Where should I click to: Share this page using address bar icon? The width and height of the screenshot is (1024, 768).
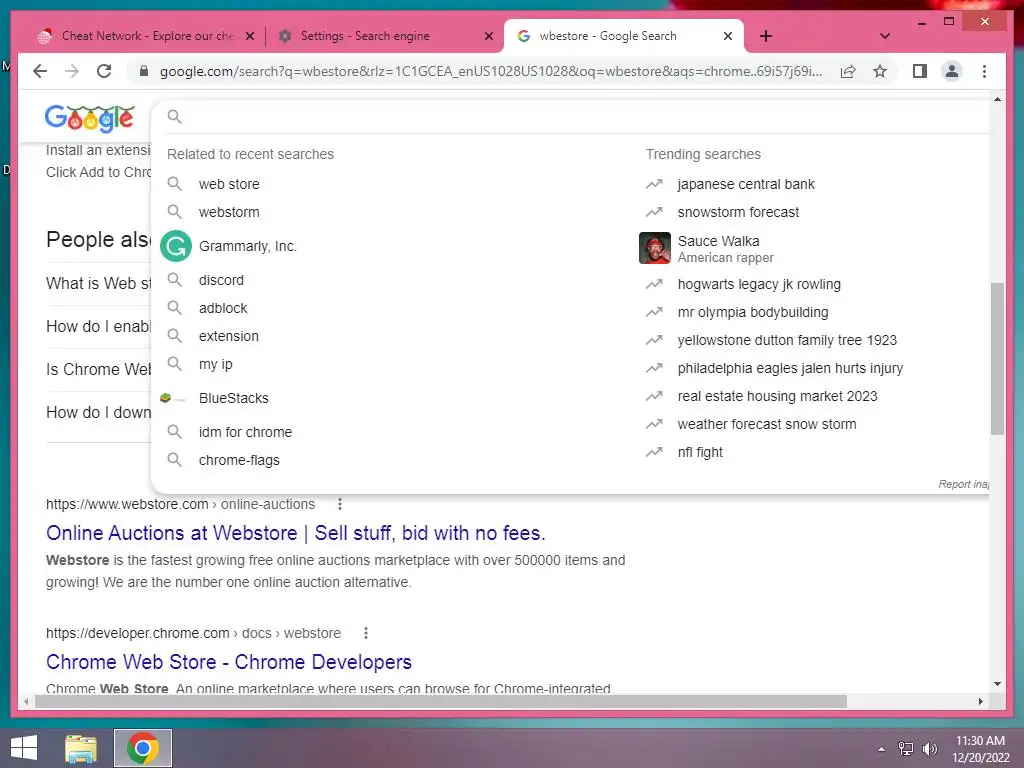pyautogui.click(x=848, y=71)
